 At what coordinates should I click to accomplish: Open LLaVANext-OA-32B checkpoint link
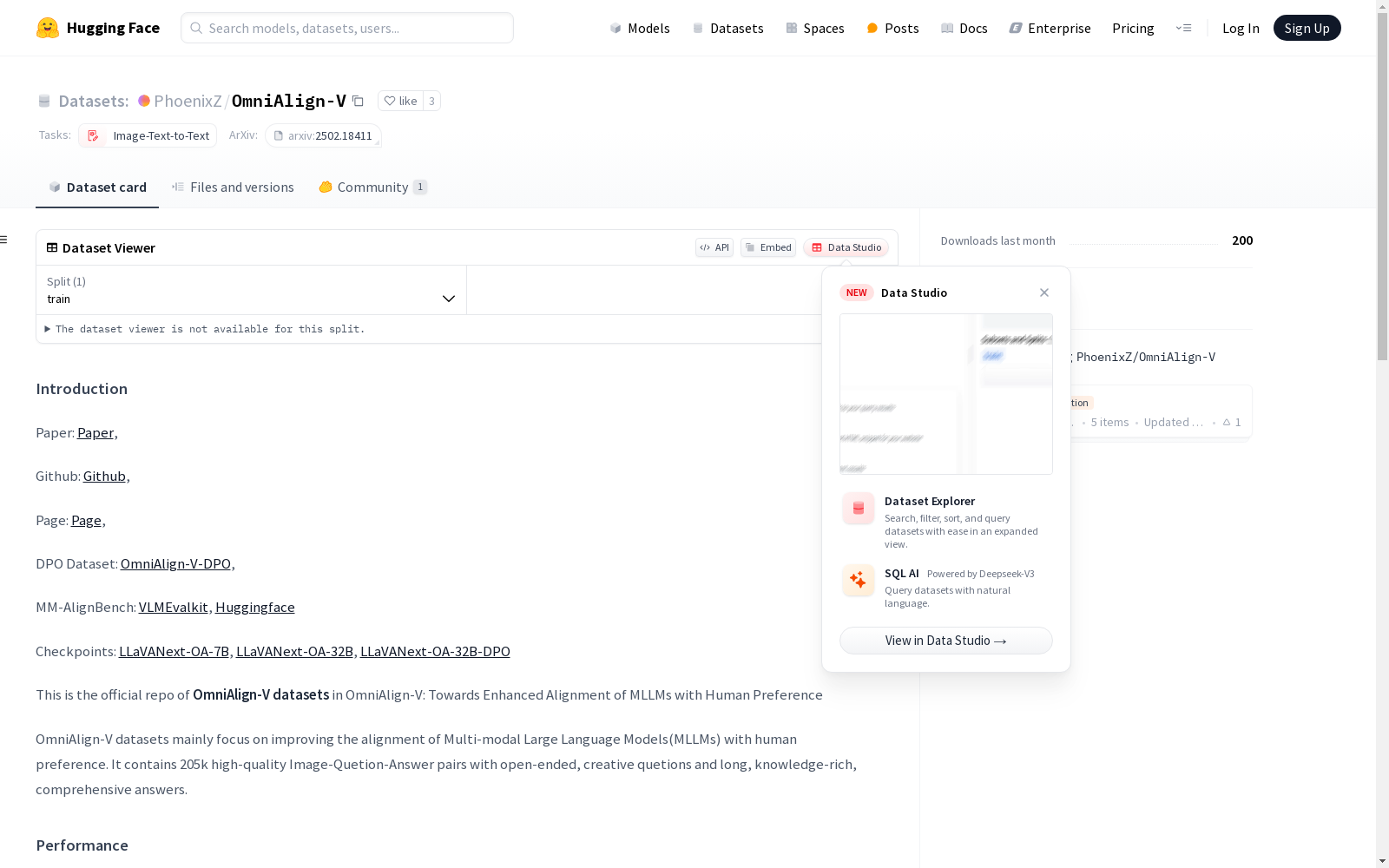(x=294, y=652)
